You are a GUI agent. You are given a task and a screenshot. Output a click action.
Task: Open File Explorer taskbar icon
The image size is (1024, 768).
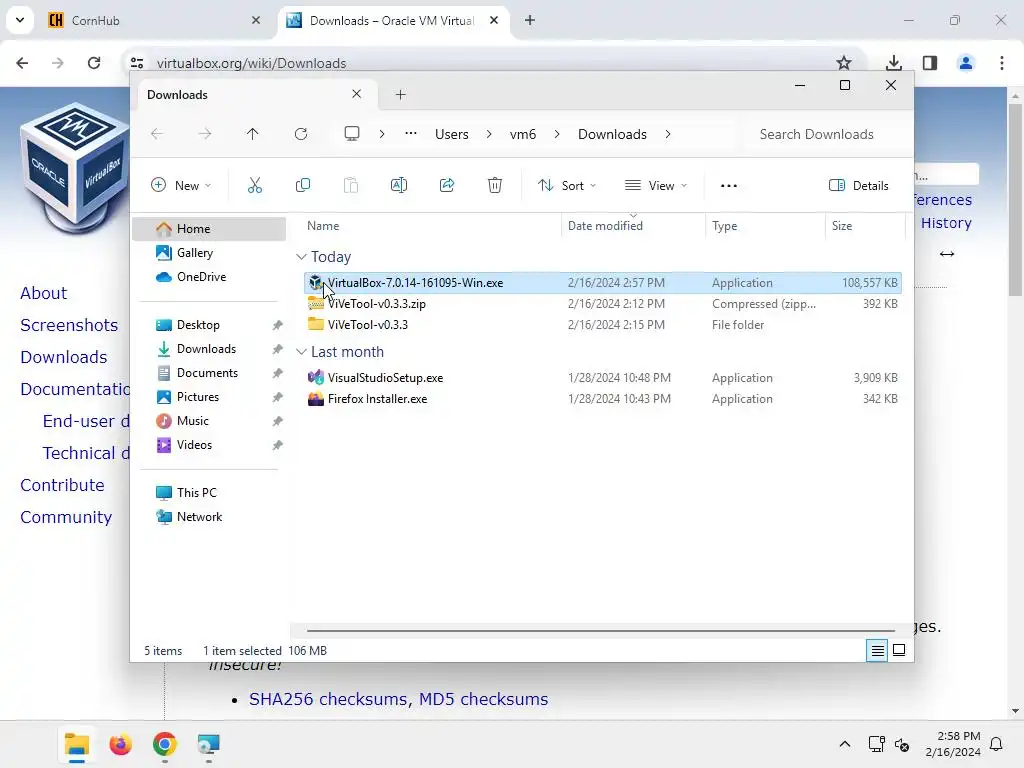click(x=76, y=744)
